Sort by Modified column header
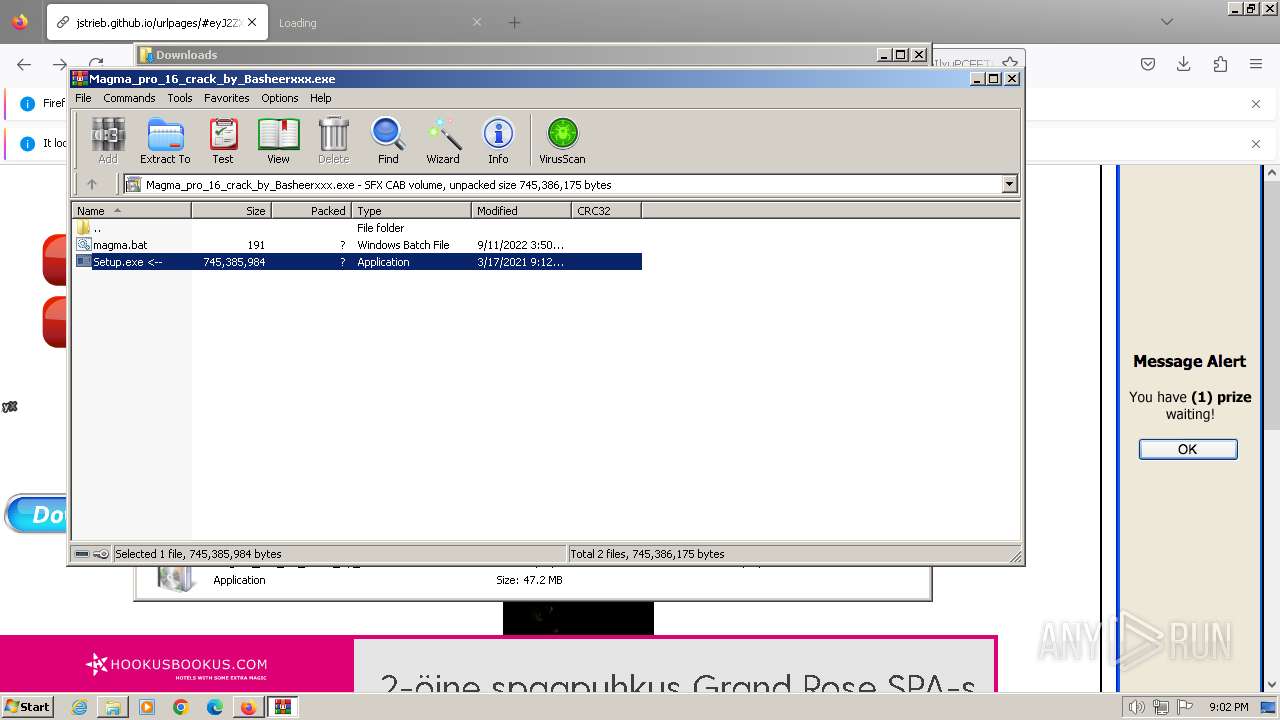 521,211
